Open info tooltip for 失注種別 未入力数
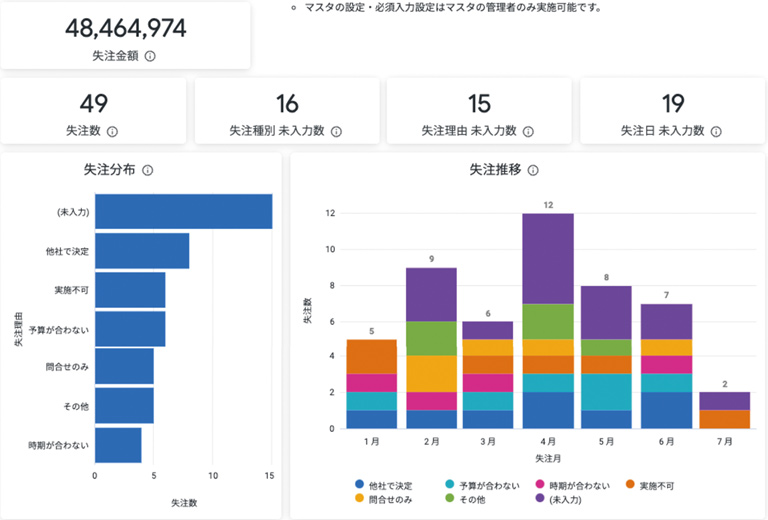 point(336,131)
